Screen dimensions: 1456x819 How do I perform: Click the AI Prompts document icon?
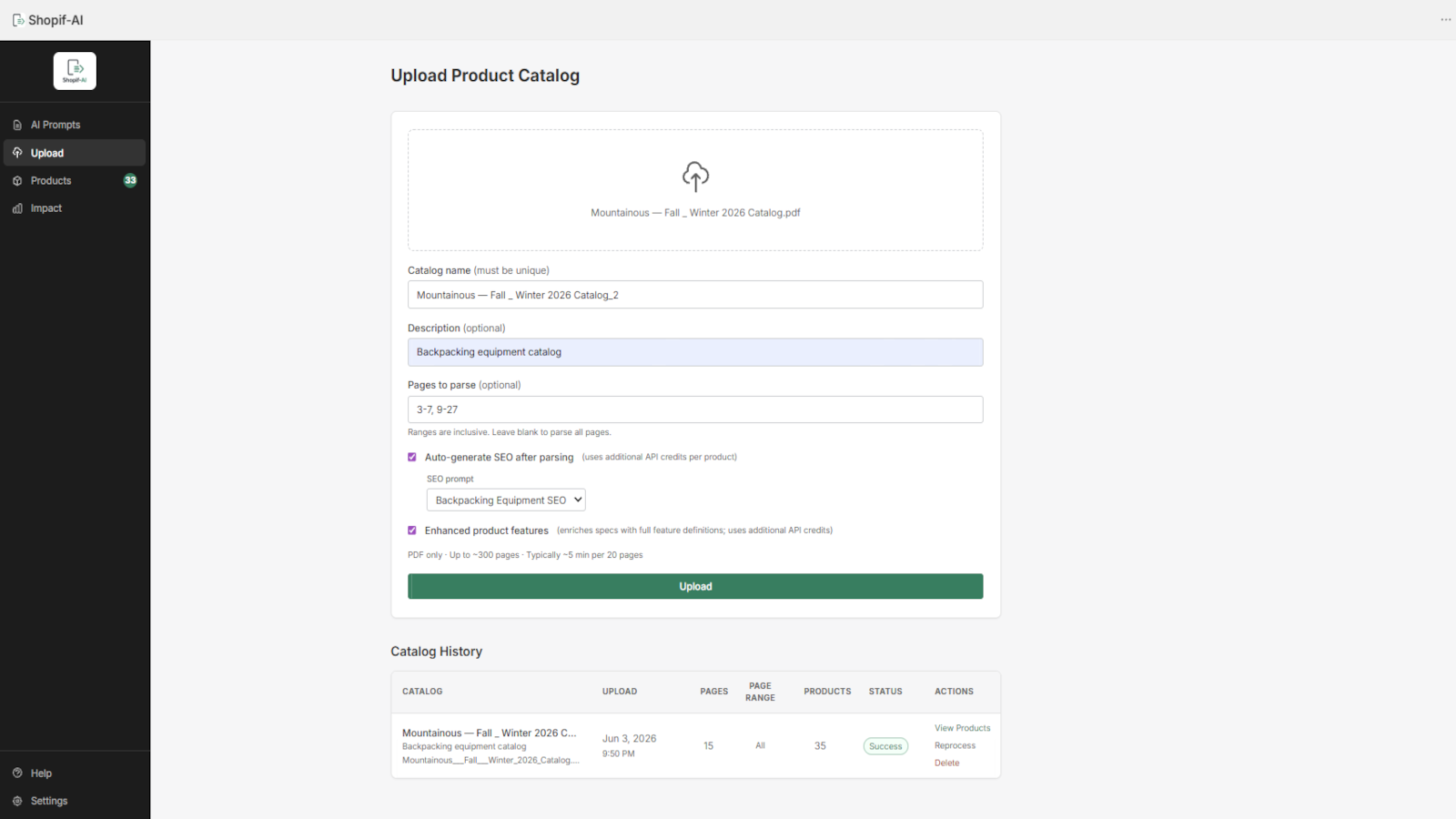(17, 125)
